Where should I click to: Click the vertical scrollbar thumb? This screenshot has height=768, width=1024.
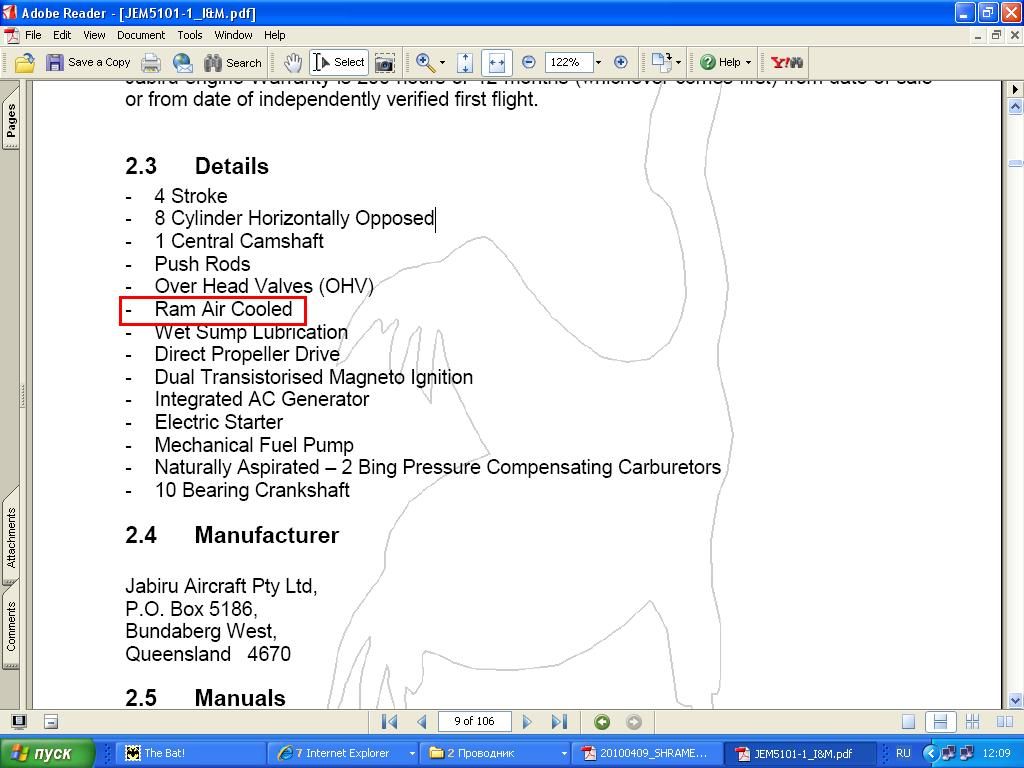pos(1016,163)
